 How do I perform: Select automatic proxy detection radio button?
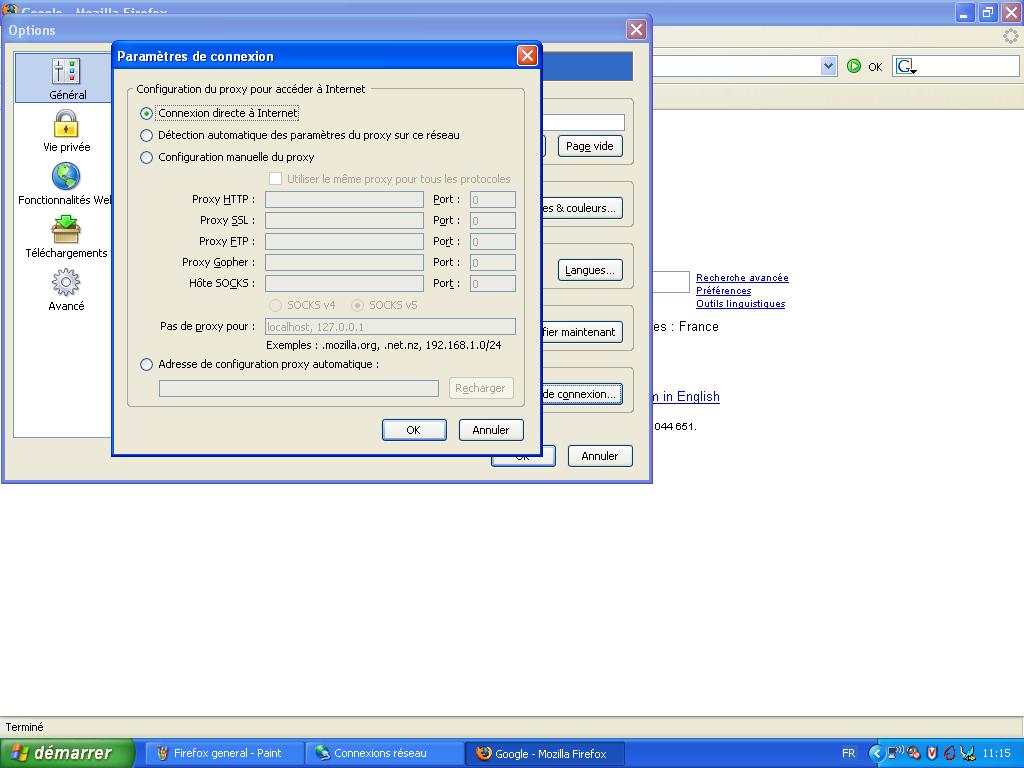coord(147,136)
